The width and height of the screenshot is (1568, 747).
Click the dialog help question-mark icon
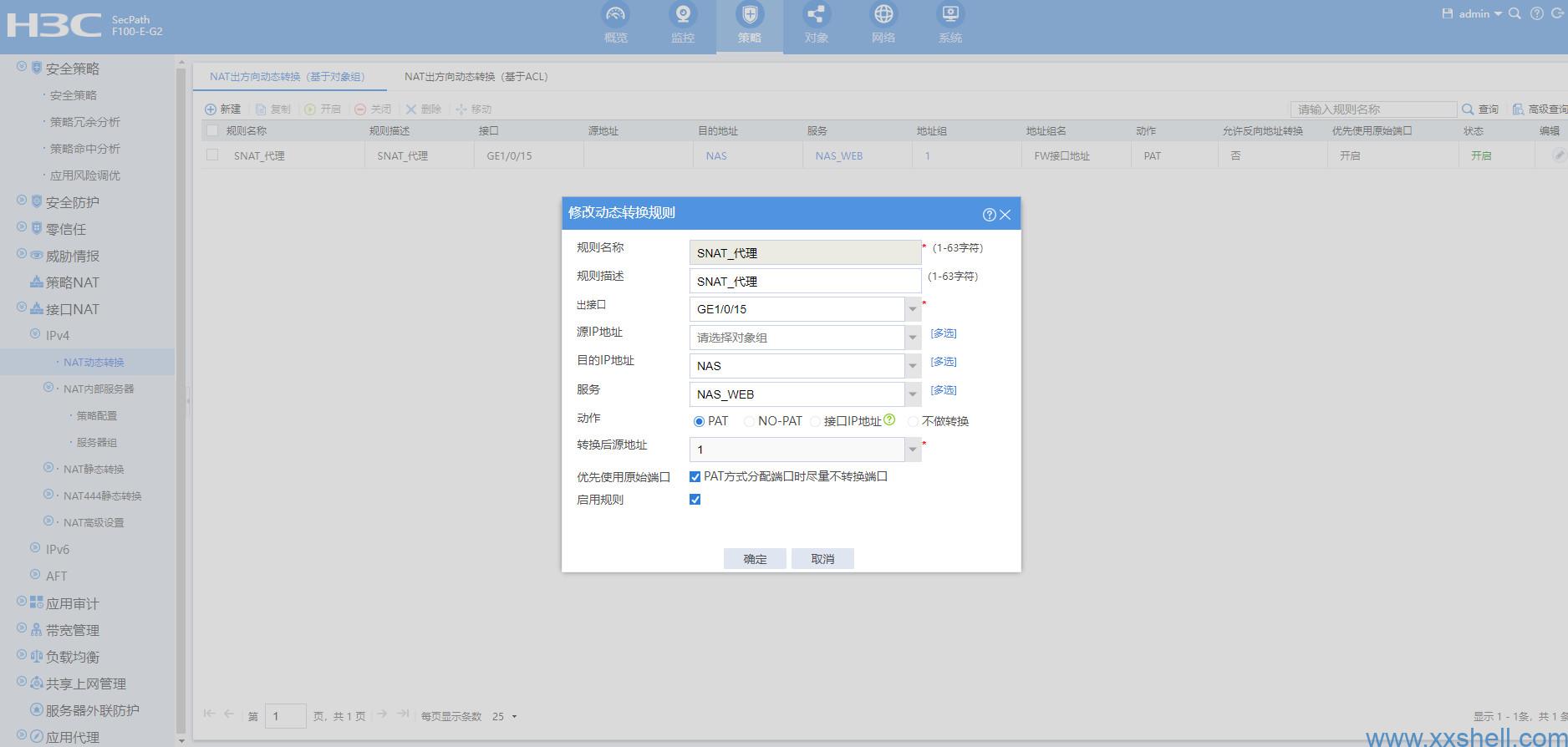989,215
